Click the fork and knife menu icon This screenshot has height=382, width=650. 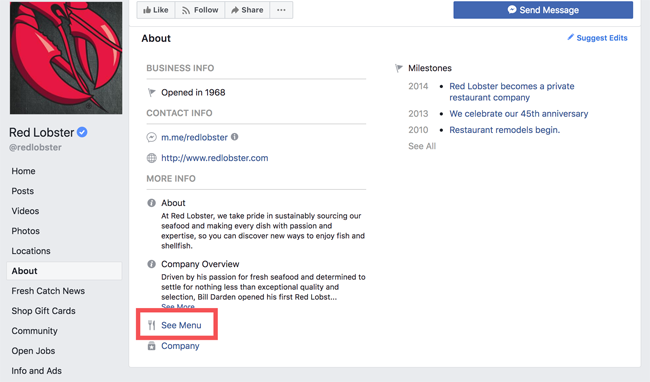[x=152, y=325]
